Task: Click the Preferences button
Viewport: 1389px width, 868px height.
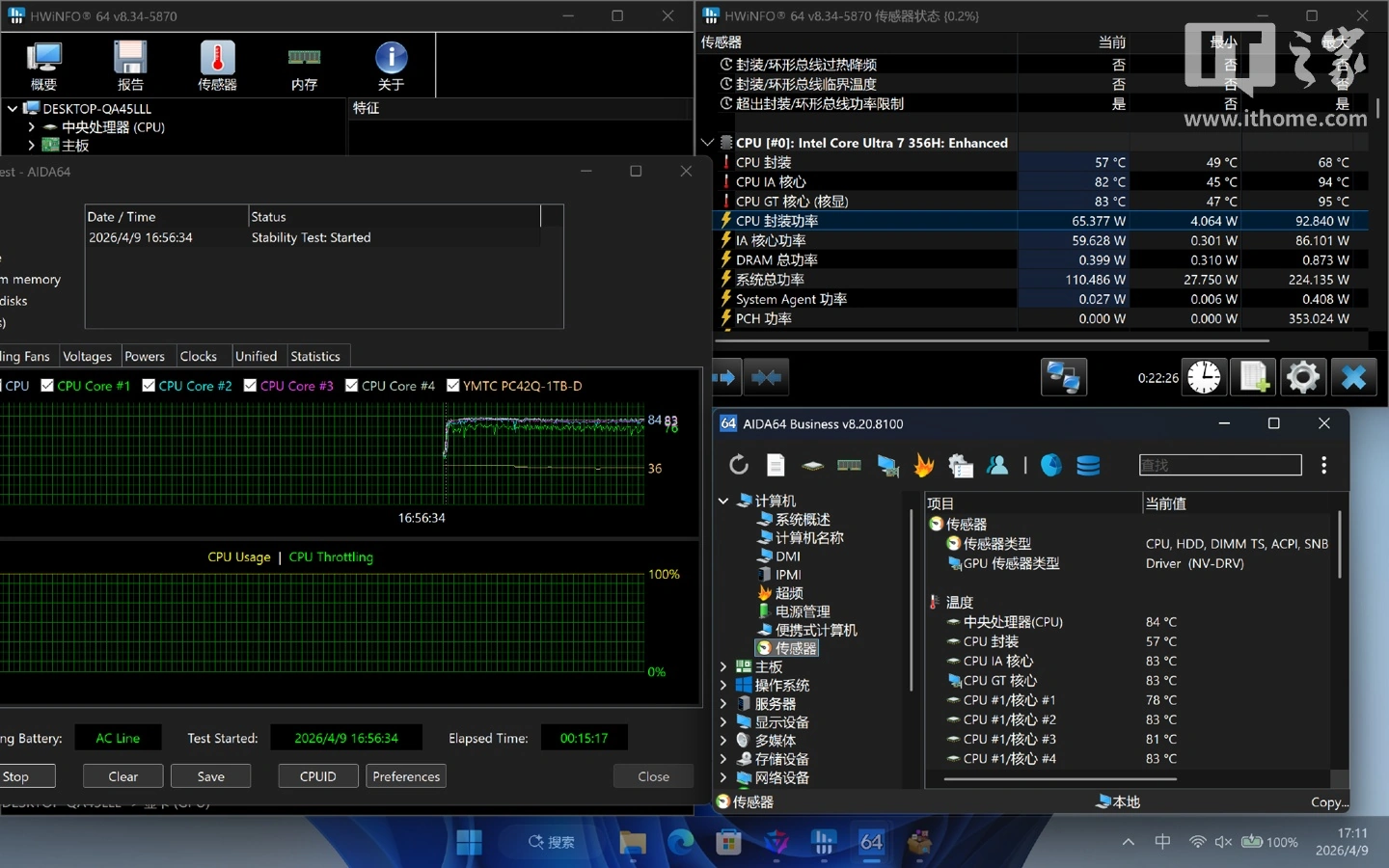Action: coord(406,776)
